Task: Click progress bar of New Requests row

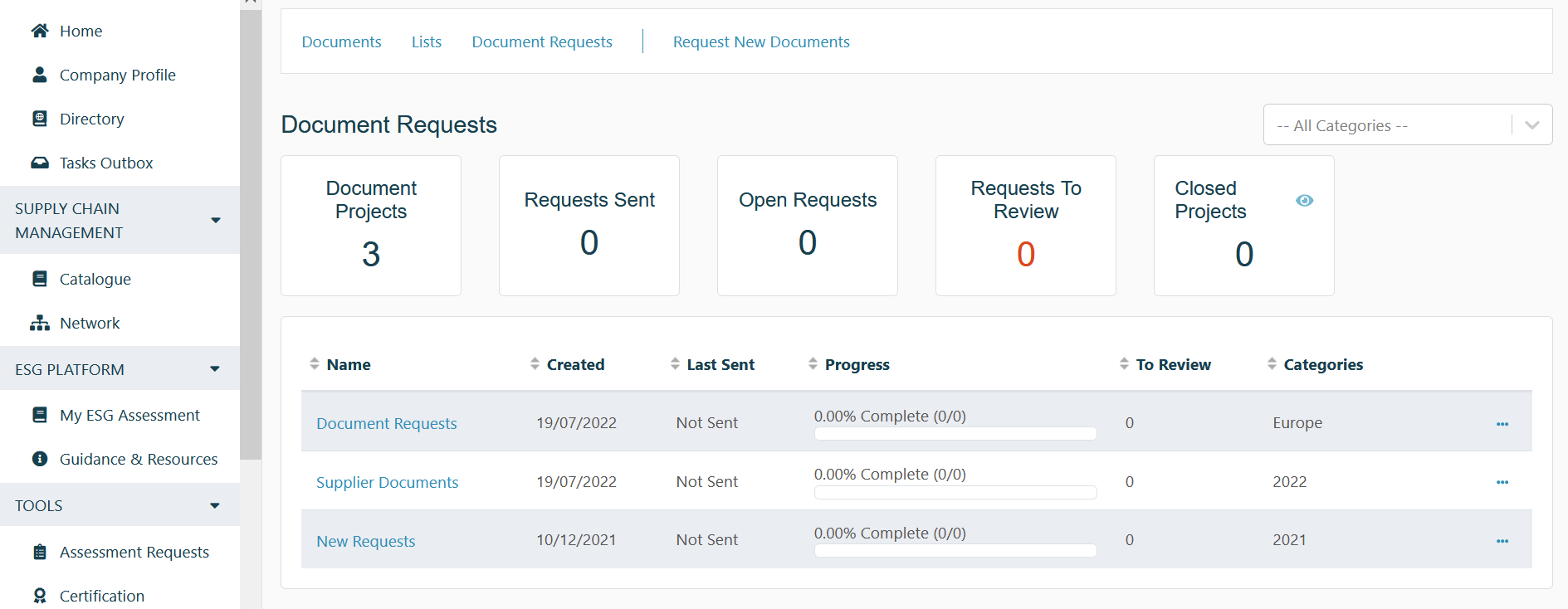Action: click(955, 550)
